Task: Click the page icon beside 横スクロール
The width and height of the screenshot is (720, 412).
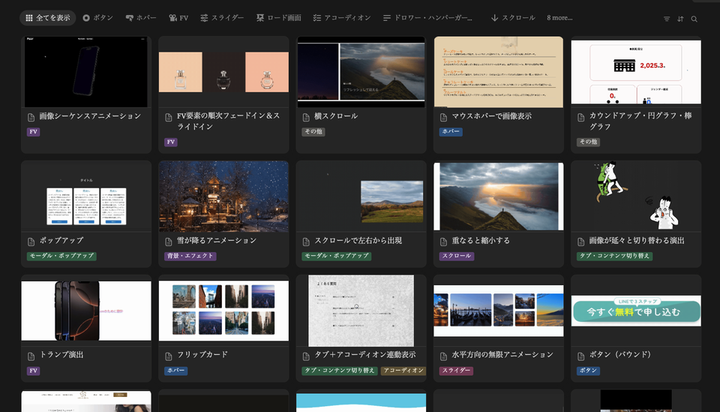Action: (x=307, y=117)
